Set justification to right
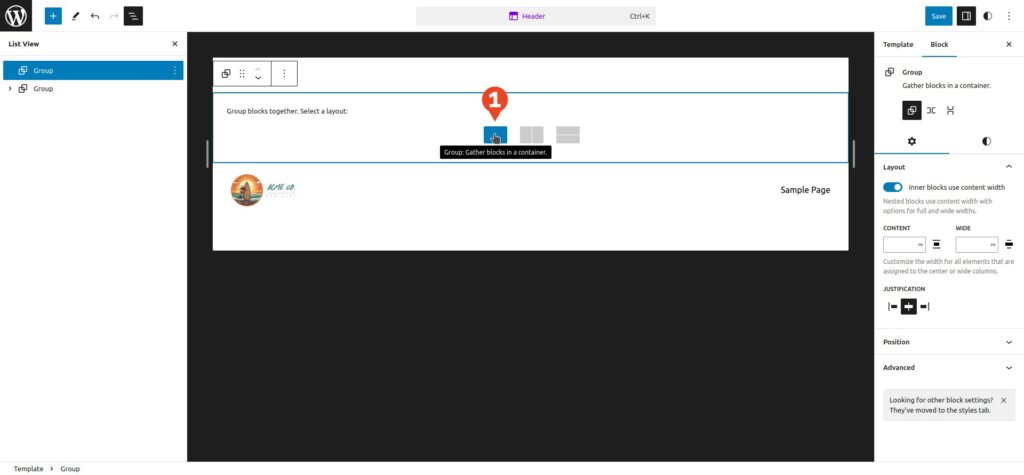The height and width of the screenshot is (475, 1024). pyautogui.click(x=924, y=307)
